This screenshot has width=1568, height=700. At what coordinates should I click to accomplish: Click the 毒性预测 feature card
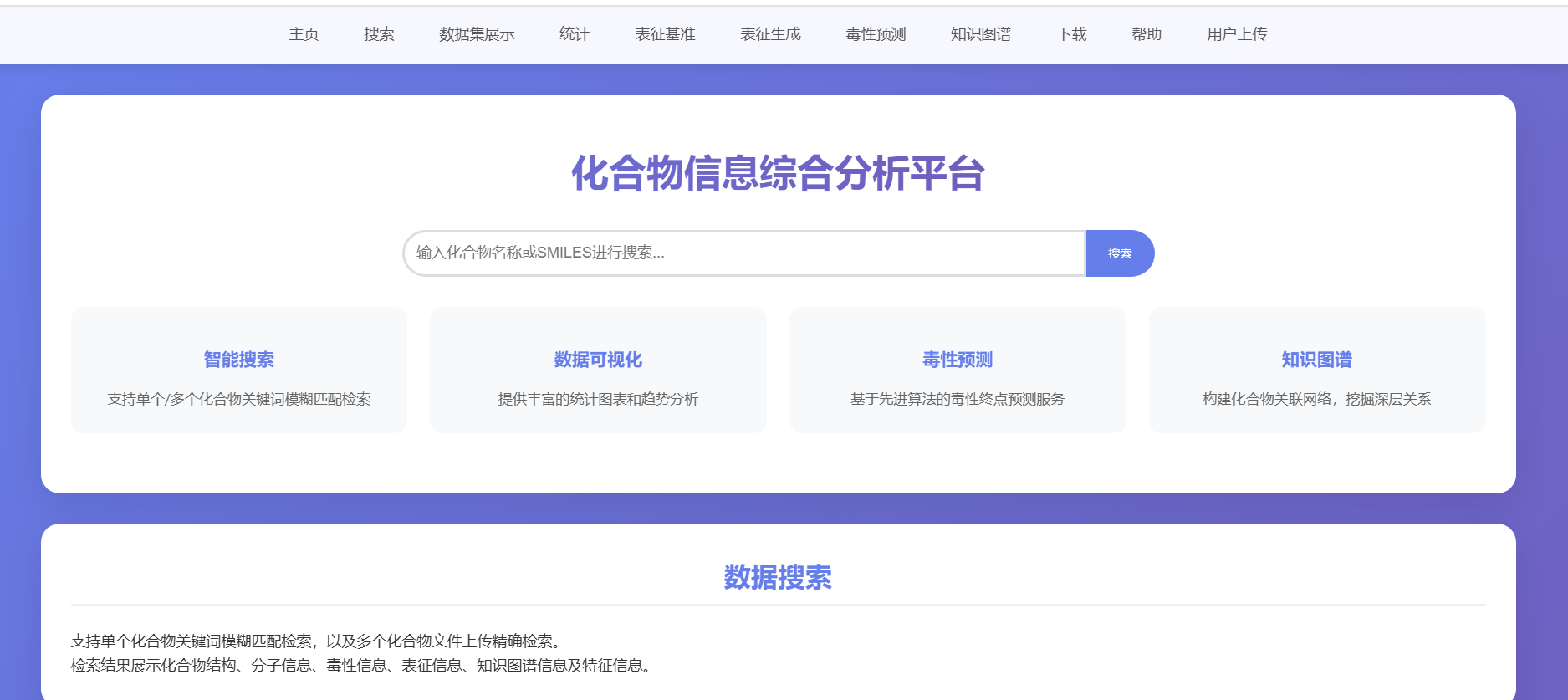click(x=958, y=370)
